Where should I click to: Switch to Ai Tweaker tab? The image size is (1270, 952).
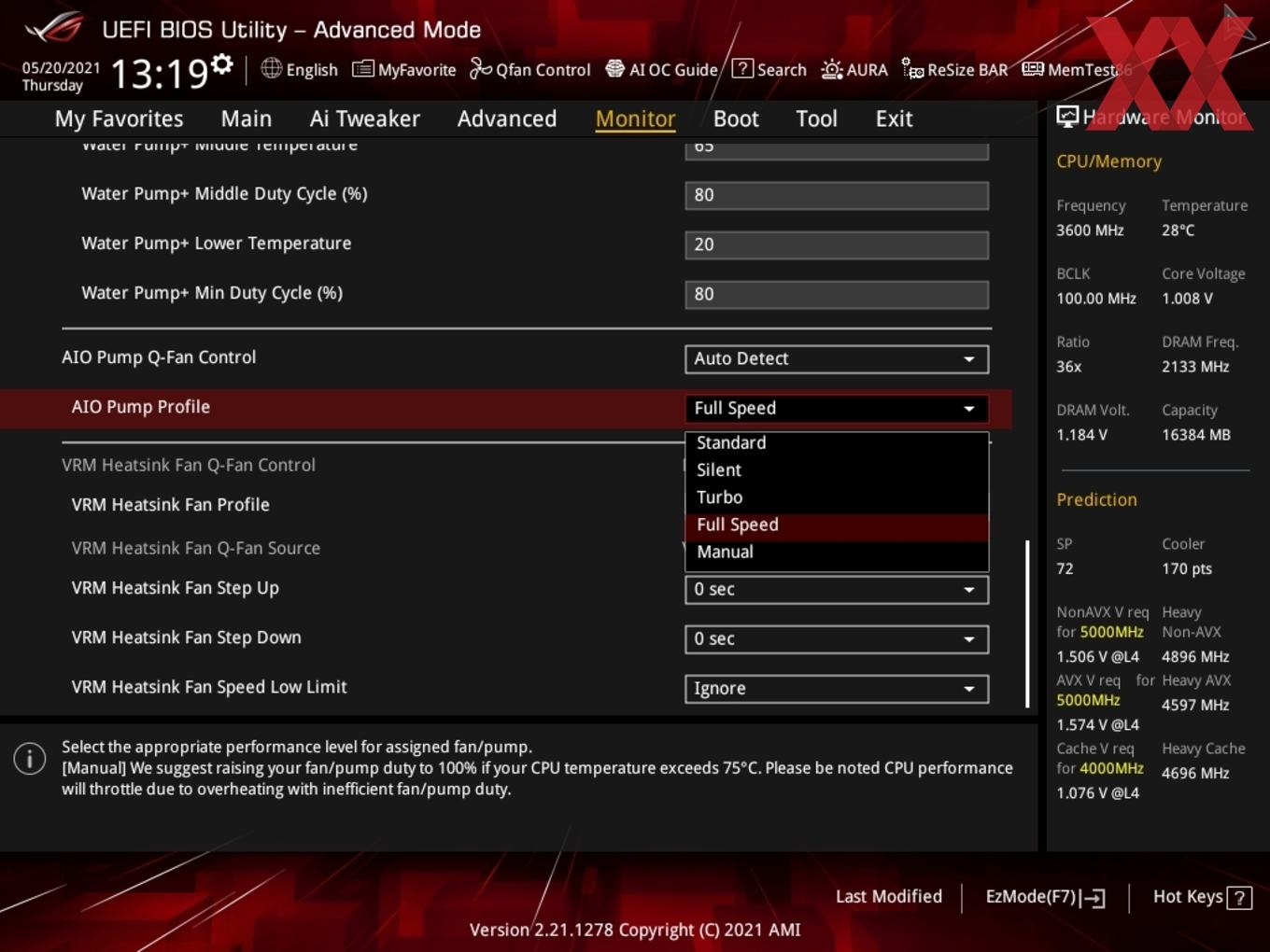coord(365,119)
